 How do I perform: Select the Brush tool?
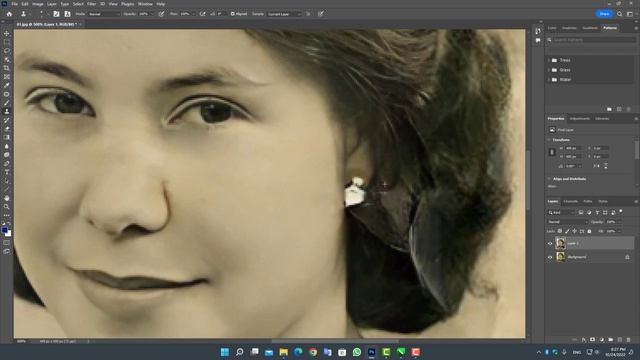click(x=7, y=103)
